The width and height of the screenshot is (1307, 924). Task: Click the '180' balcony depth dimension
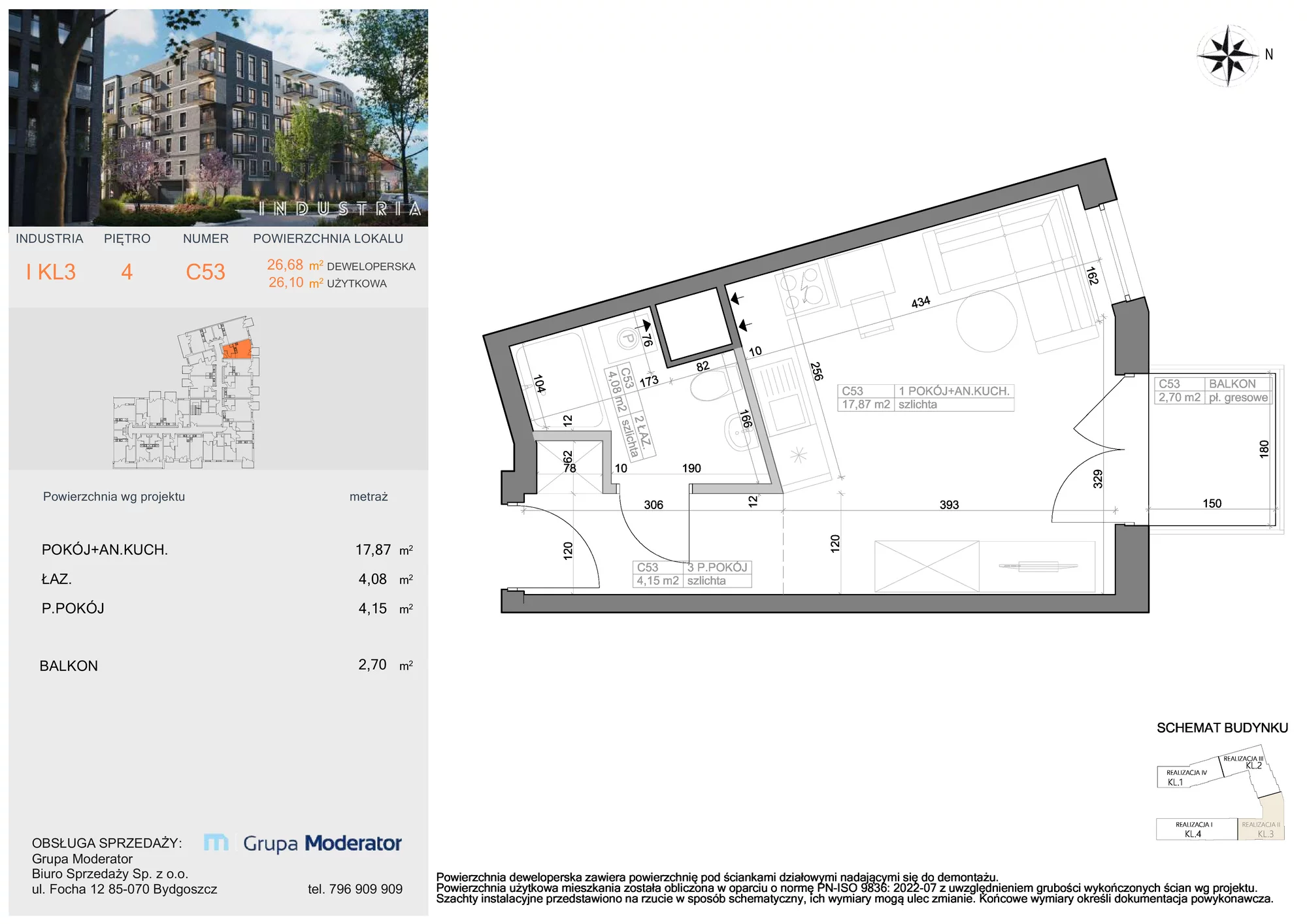pos(1264,449)
